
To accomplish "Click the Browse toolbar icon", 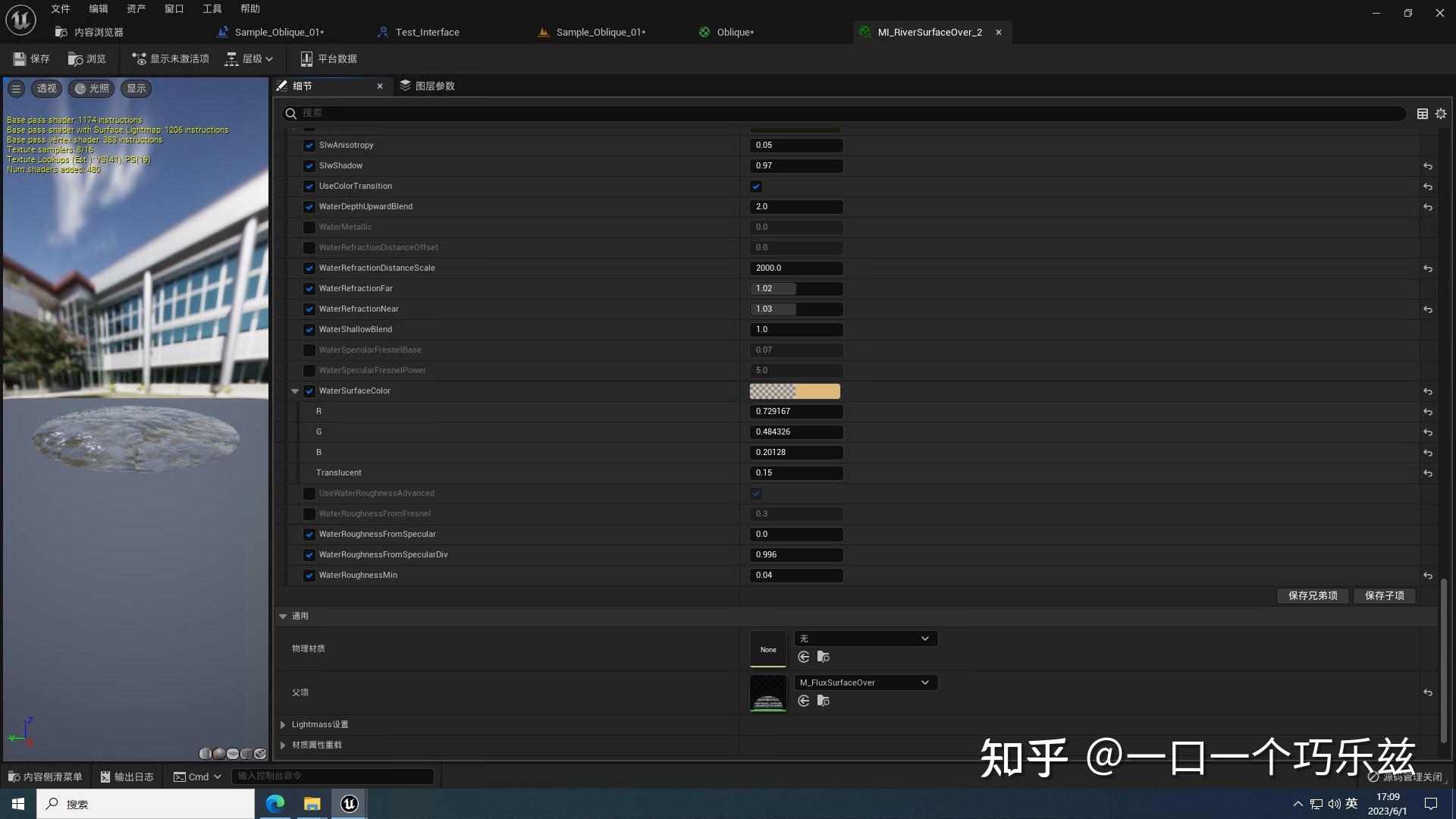I will 76,58.
